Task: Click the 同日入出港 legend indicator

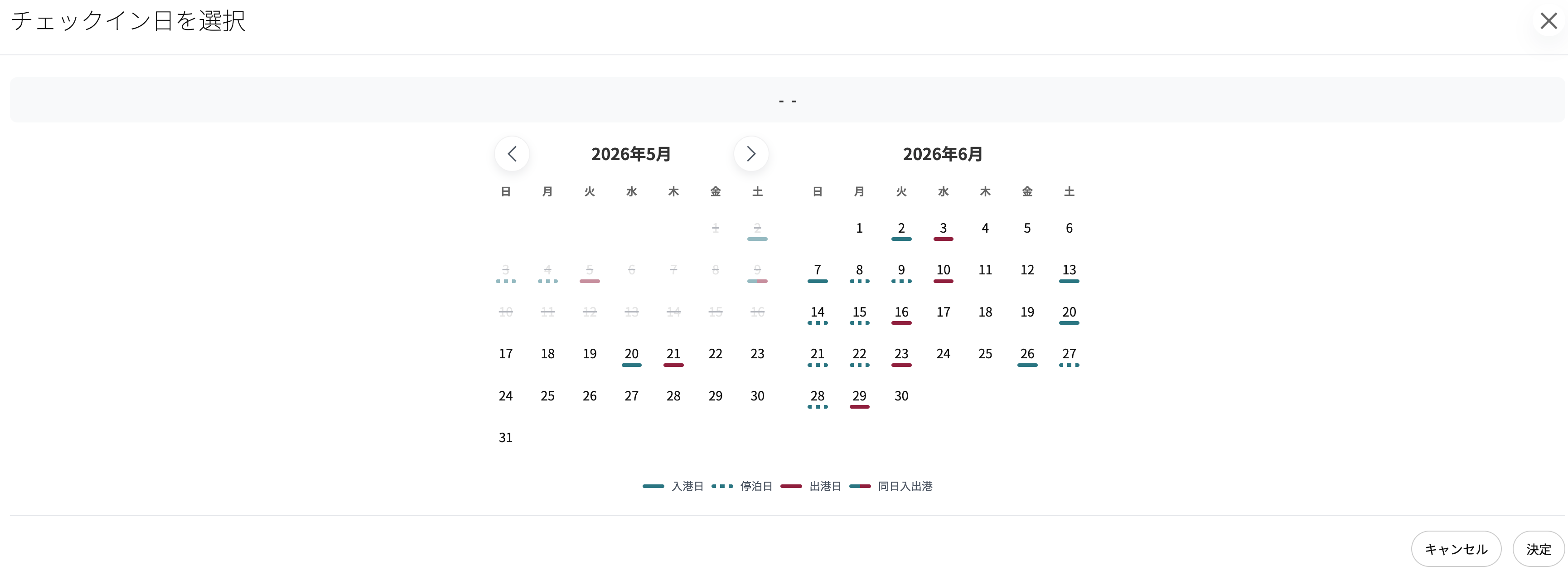Action: coord(890,486)
